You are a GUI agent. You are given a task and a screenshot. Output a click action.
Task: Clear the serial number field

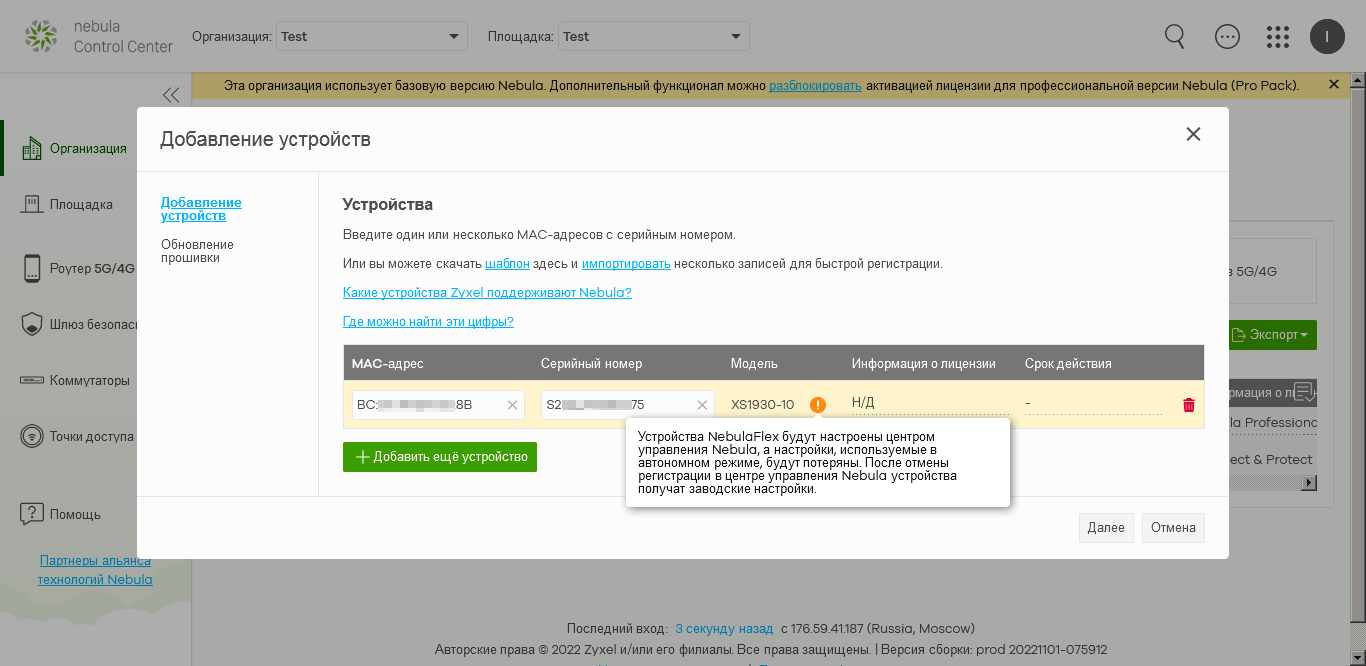pyautogui.click(x=702, y=405)
